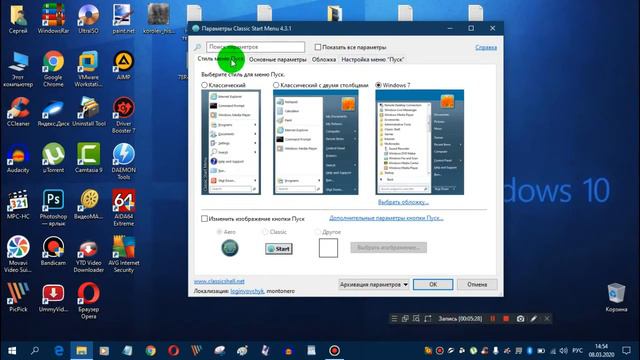
Task: Open AIDA64 Extreme desktop icon
Action: (123, 208)
